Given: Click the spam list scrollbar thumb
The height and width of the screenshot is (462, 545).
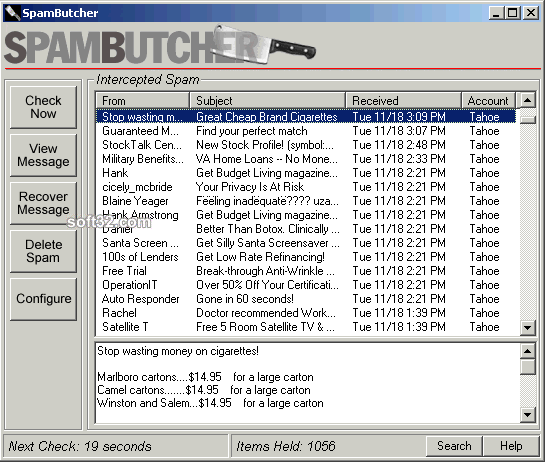Looking at the screenshot, I should [x=528, y=120].
